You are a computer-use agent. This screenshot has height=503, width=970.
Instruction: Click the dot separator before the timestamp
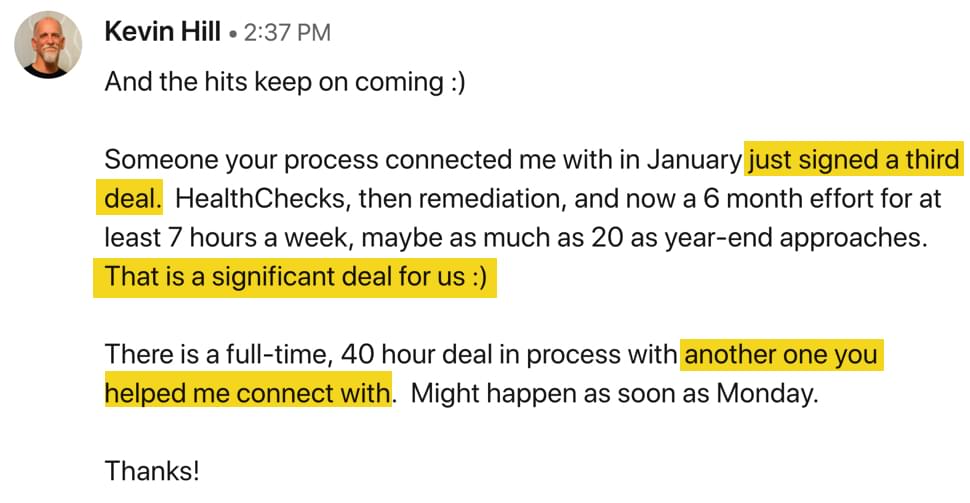pyautogui.click(x=233, y=35)
